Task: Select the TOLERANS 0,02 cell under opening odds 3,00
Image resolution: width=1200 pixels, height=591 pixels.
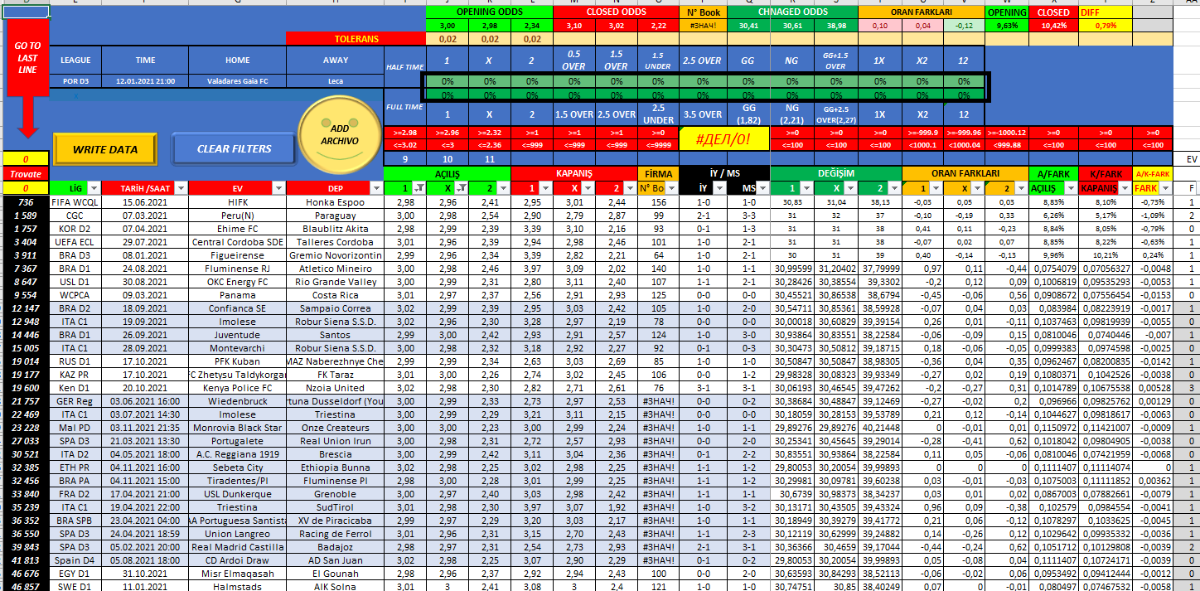Action: coord(448,39)
